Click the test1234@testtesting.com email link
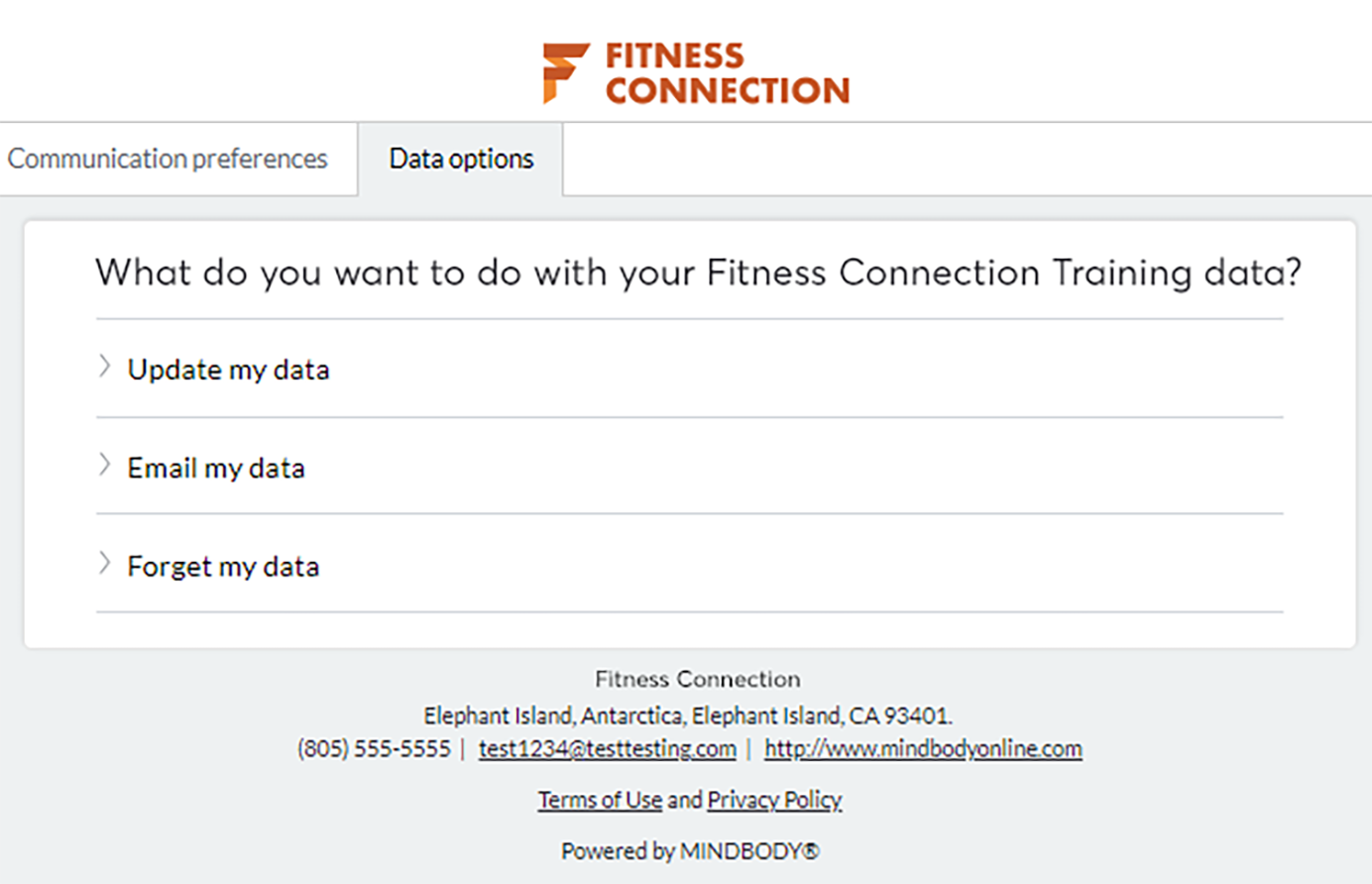1372x884 pixels. click(607, 748)
